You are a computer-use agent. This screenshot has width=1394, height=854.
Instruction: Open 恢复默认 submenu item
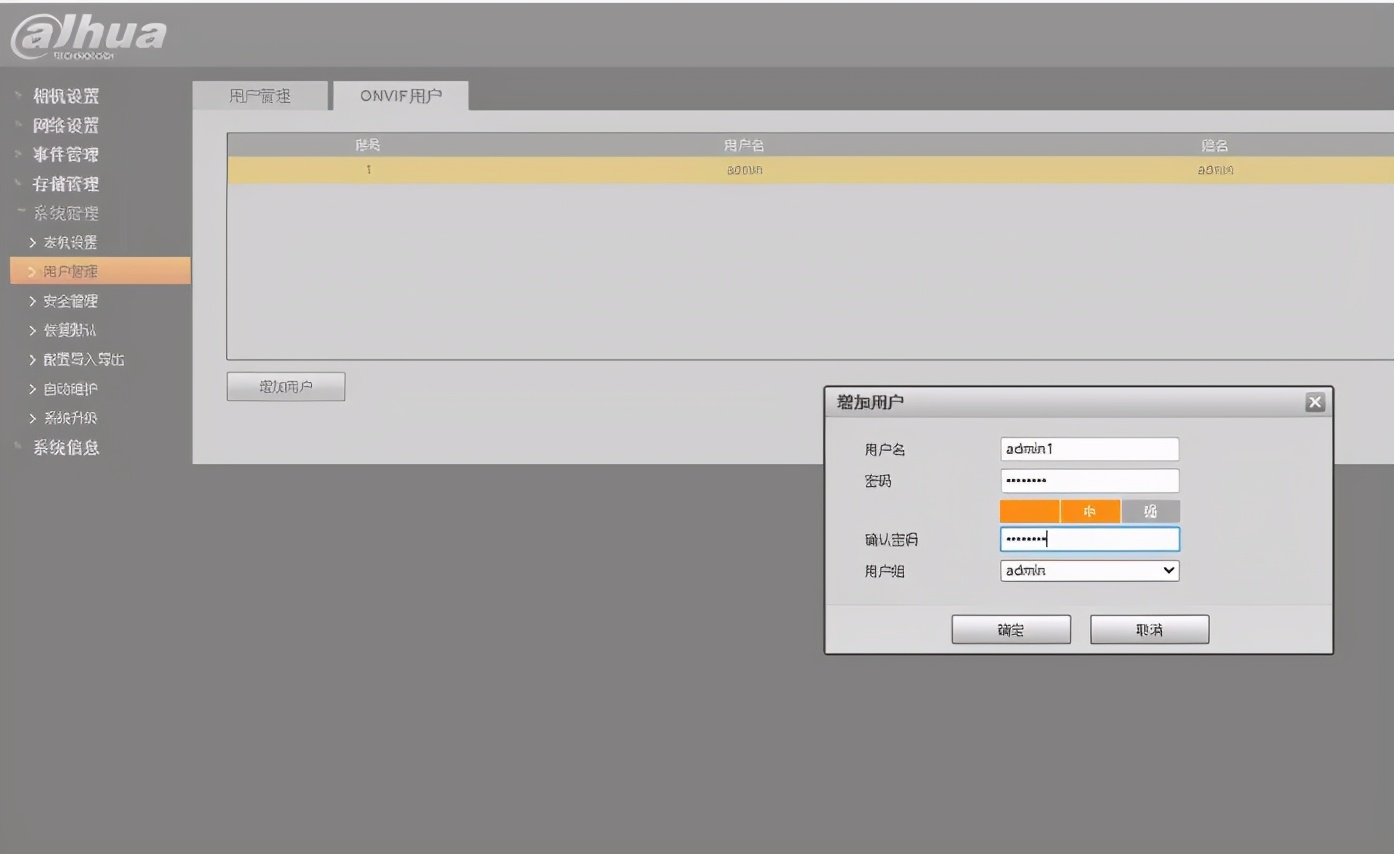click(70, 330)
